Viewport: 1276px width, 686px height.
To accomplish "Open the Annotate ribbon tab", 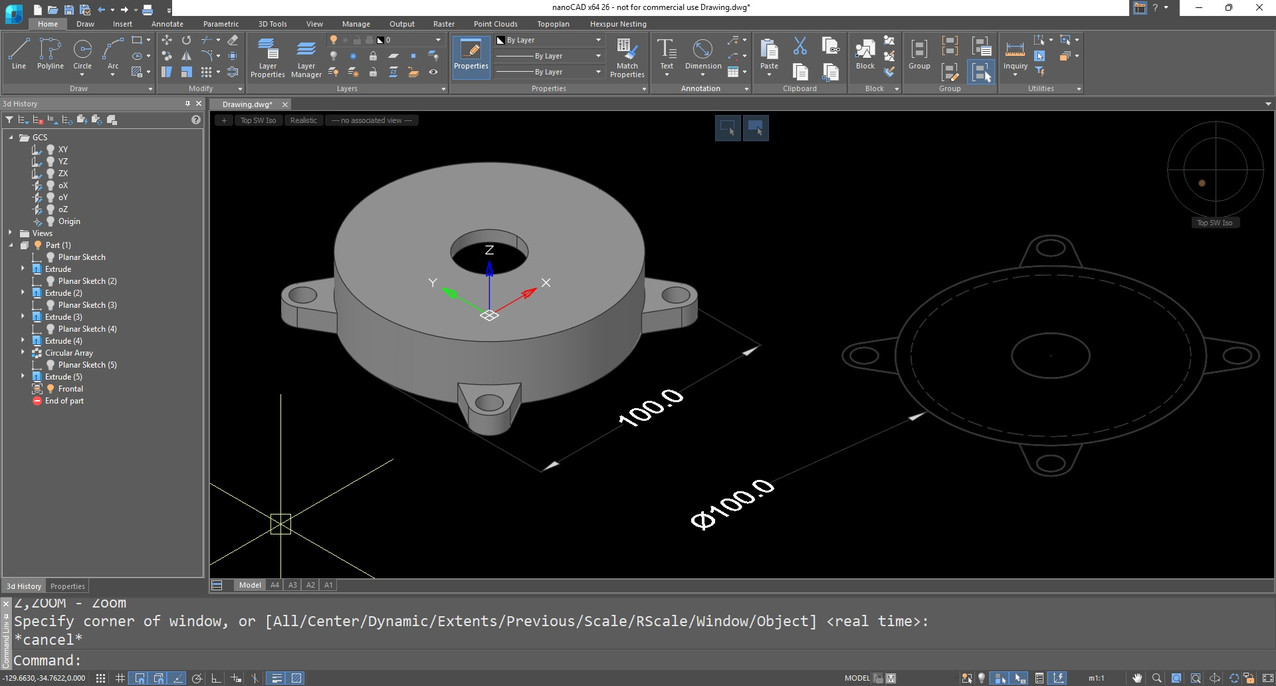I will (167, 23).
